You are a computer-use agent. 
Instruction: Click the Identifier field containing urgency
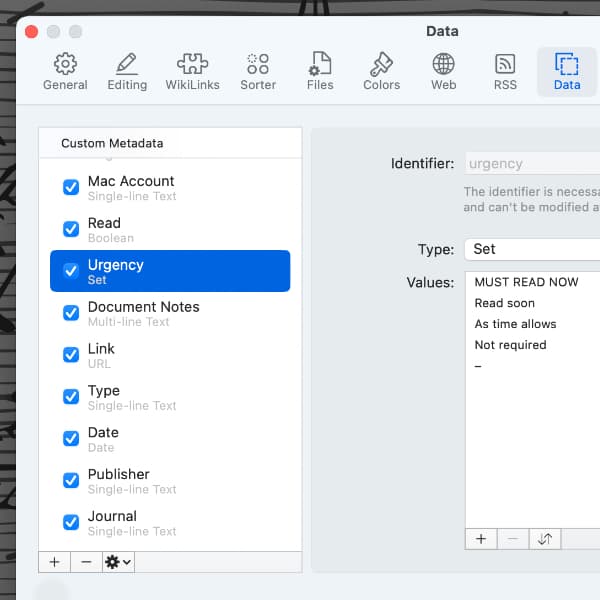[x=532, y=163]
